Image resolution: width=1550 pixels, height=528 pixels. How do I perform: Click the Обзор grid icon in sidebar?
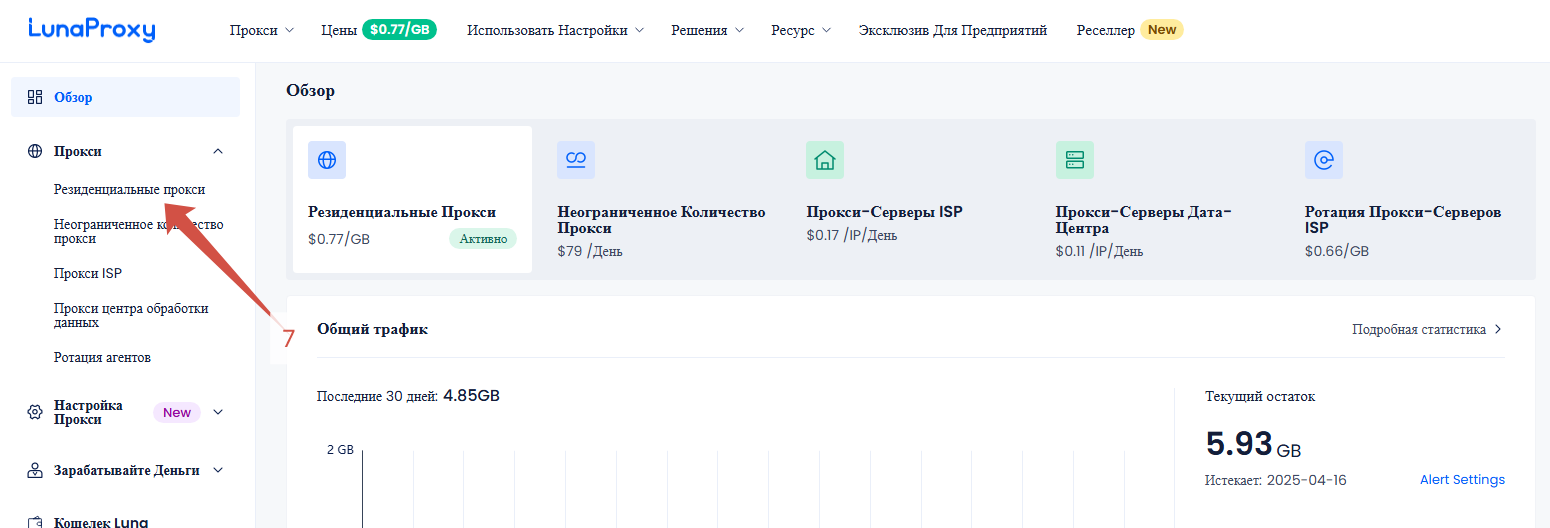35,97
